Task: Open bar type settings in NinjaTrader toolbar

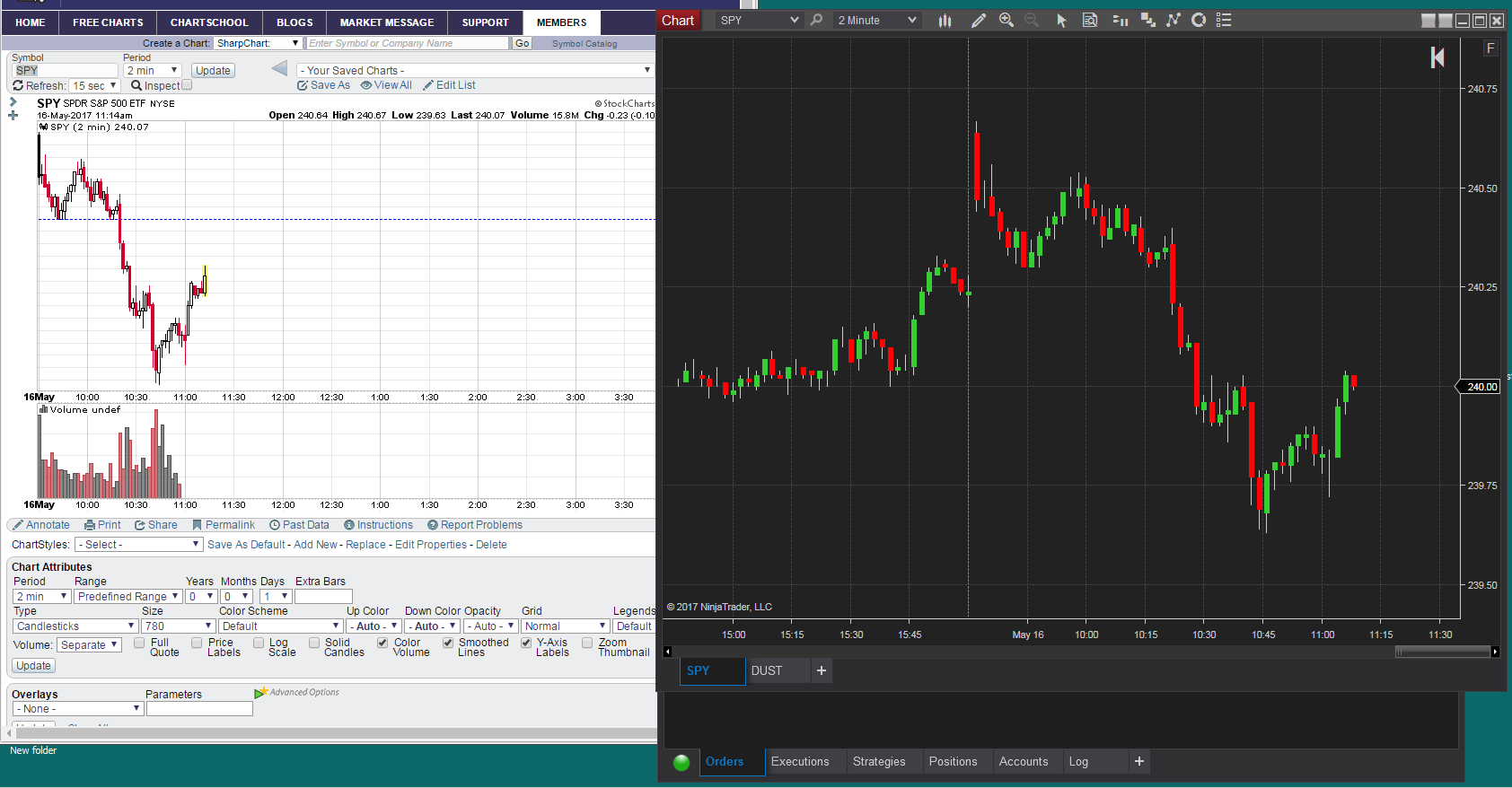Action: (945, 21)
